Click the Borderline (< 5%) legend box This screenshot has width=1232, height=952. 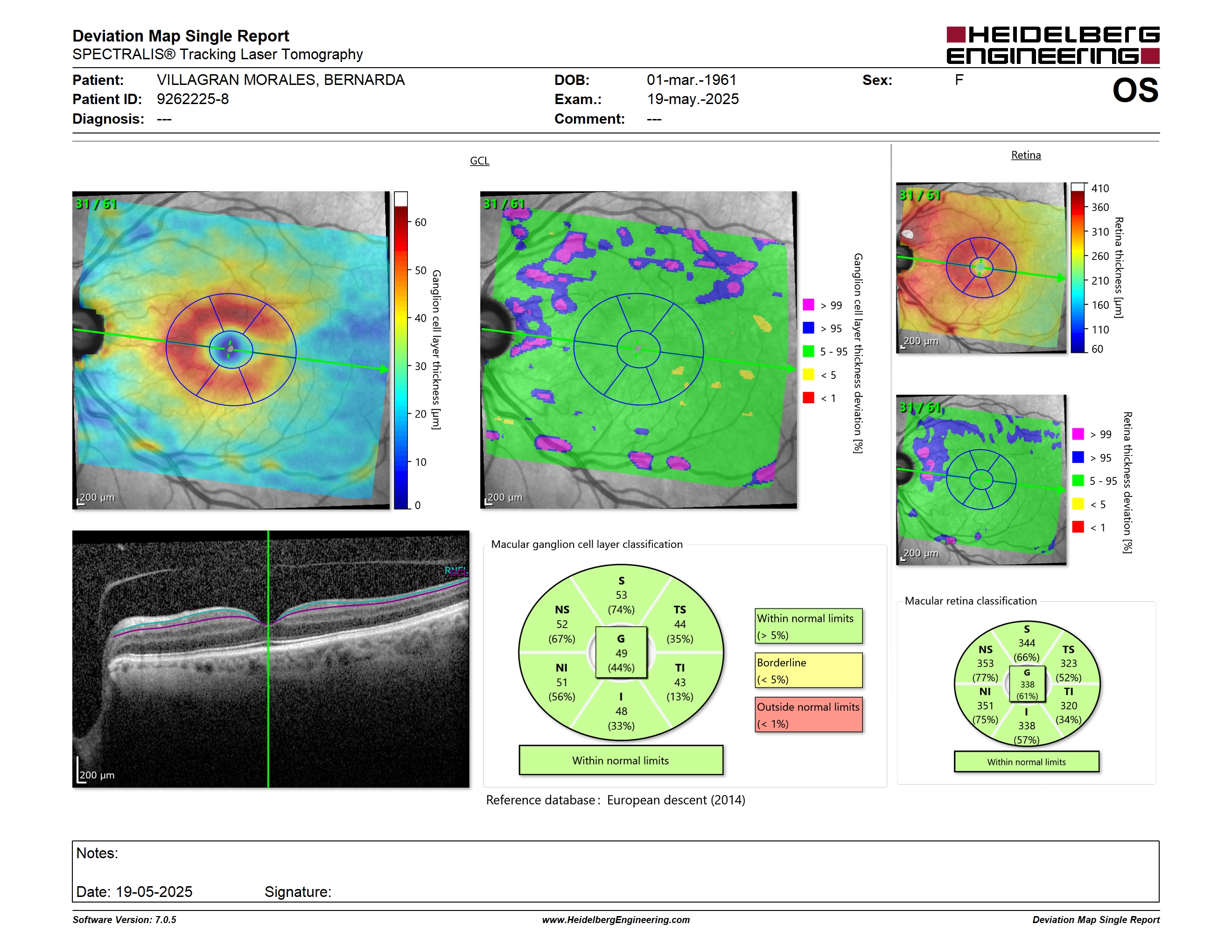809,670
